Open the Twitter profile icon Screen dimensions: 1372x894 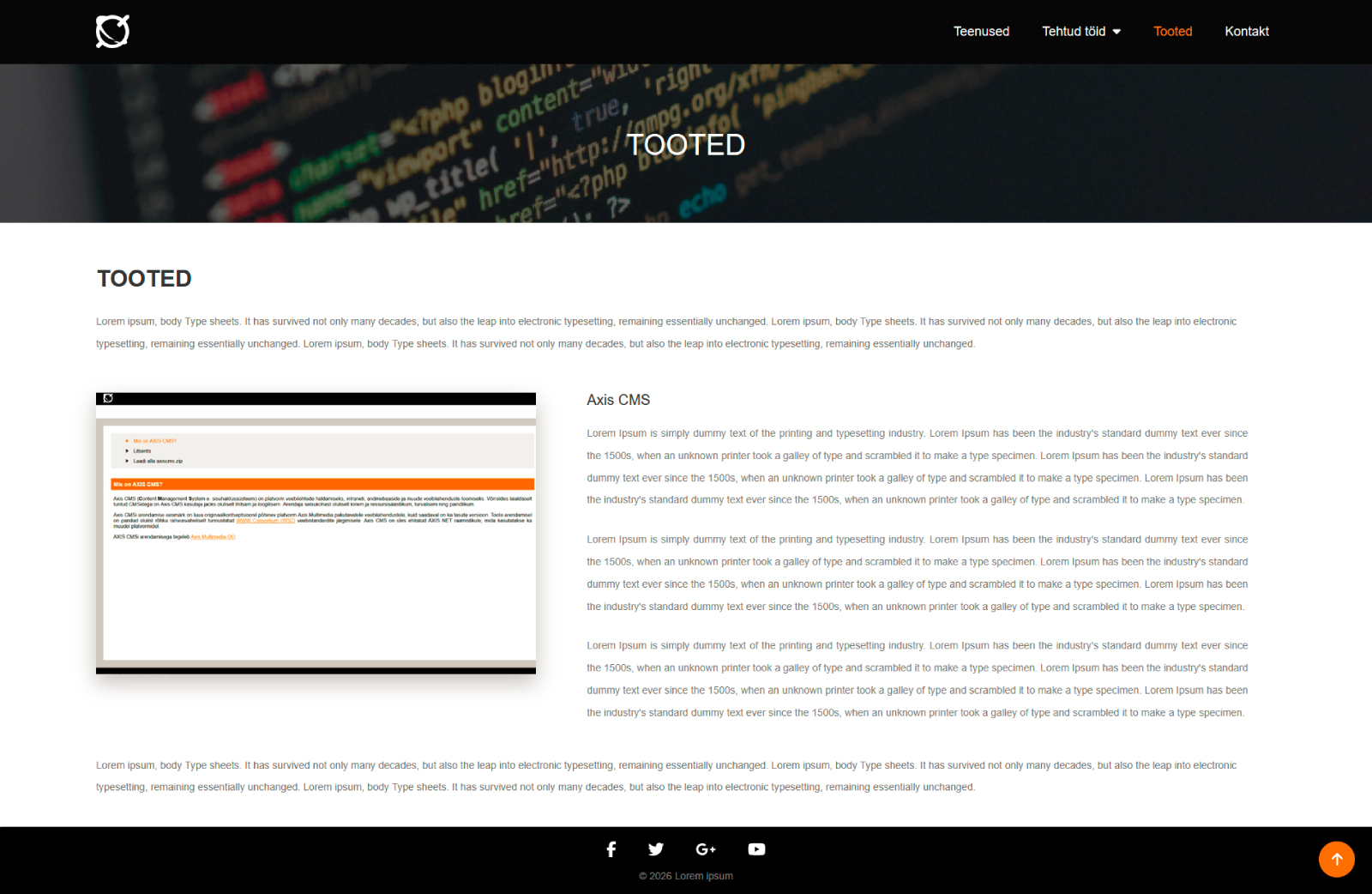[656, 849]
